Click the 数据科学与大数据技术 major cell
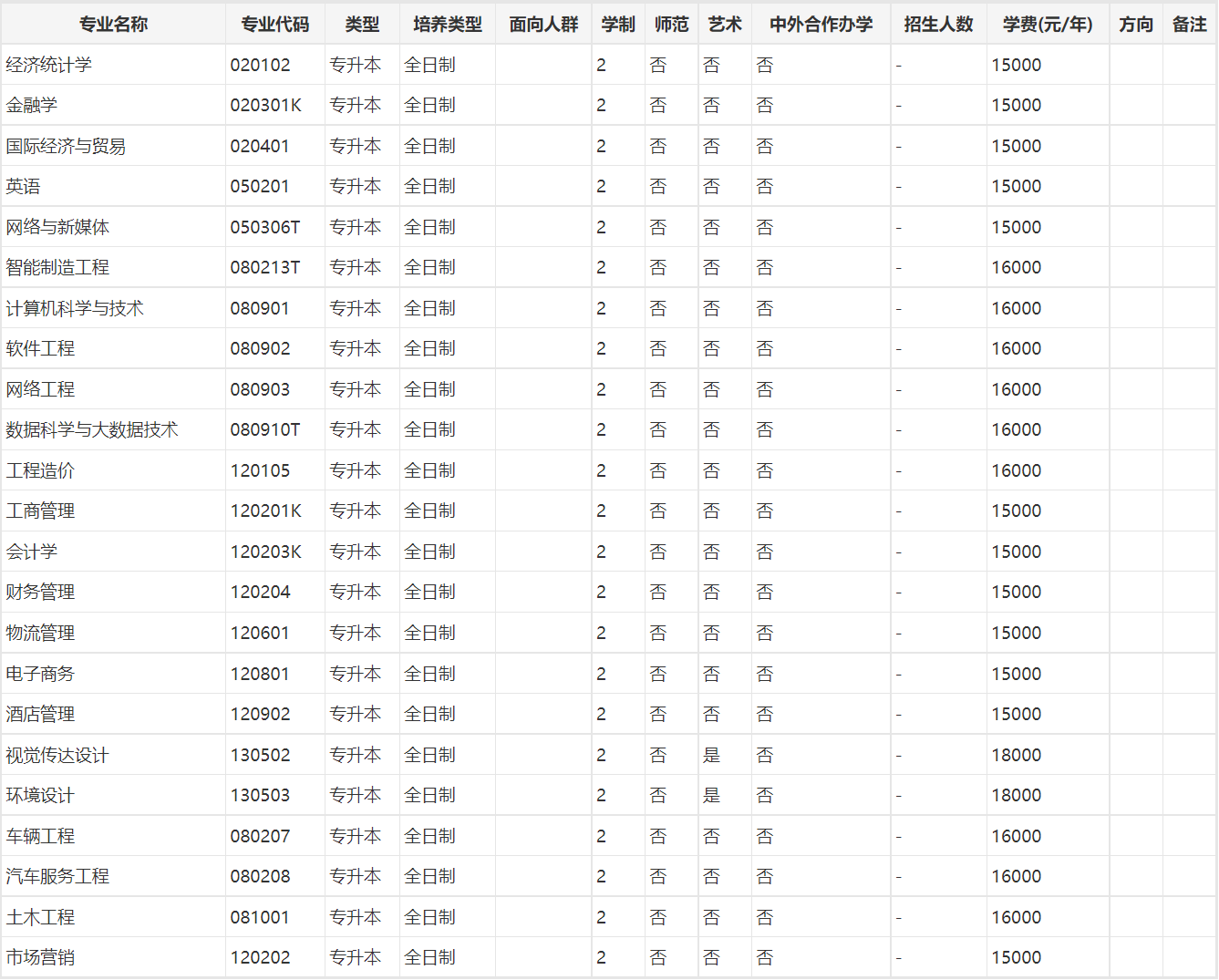 92,430
